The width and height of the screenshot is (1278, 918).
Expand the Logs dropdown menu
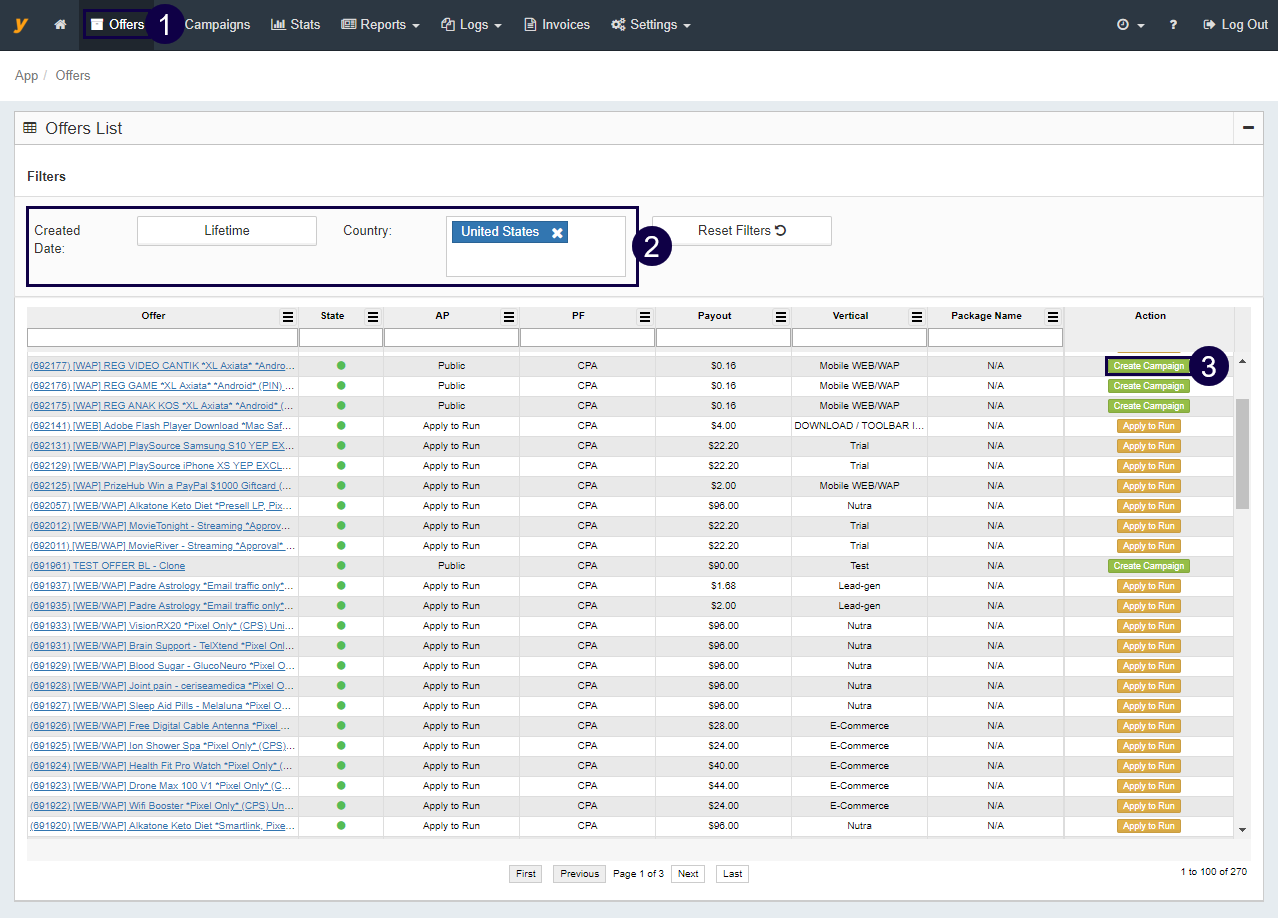coord(471,25)
